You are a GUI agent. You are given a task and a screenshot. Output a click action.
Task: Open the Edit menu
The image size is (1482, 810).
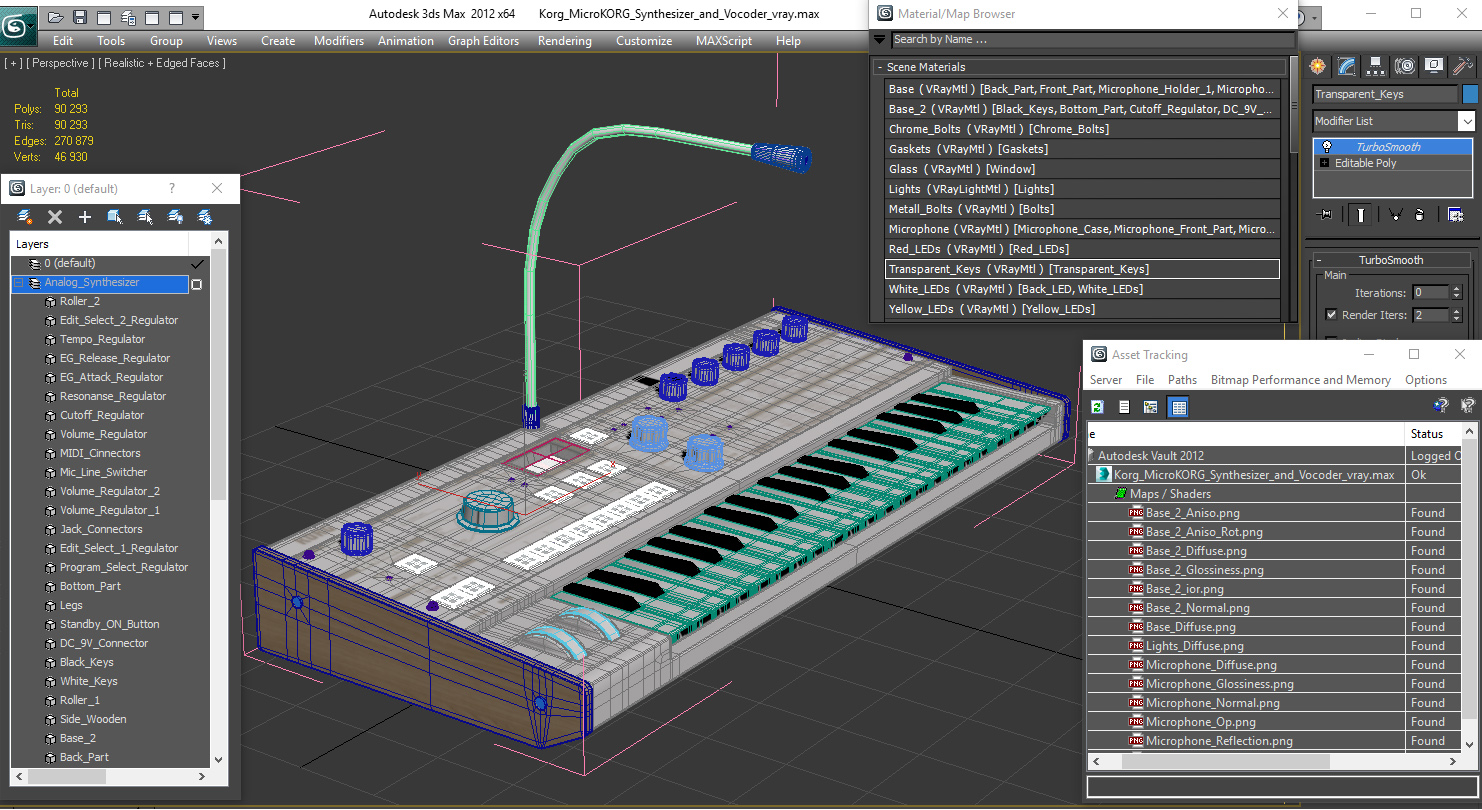coord(63,41)
